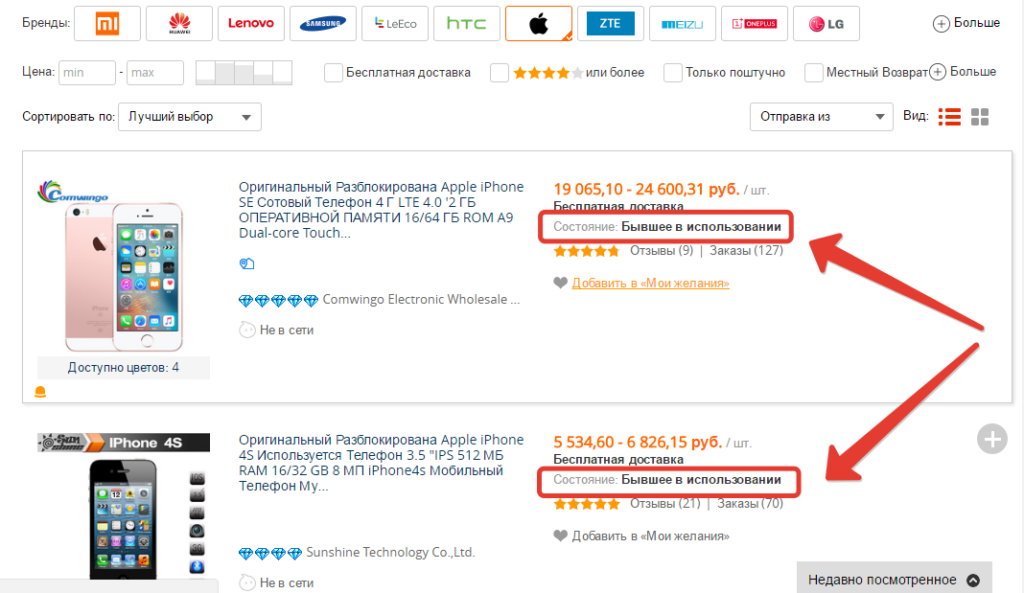Choose the Meizu brand logo
Screen dimensions: 1024x593
click(682, 24)
